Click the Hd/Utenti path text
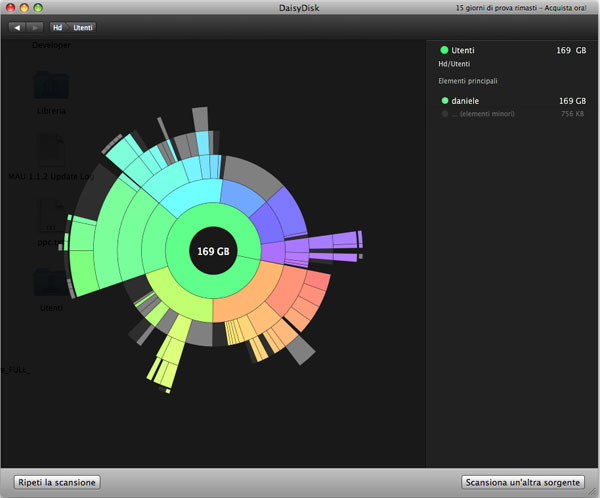The image size is (600, 498). pyautogui.click(x=454, y=64)
